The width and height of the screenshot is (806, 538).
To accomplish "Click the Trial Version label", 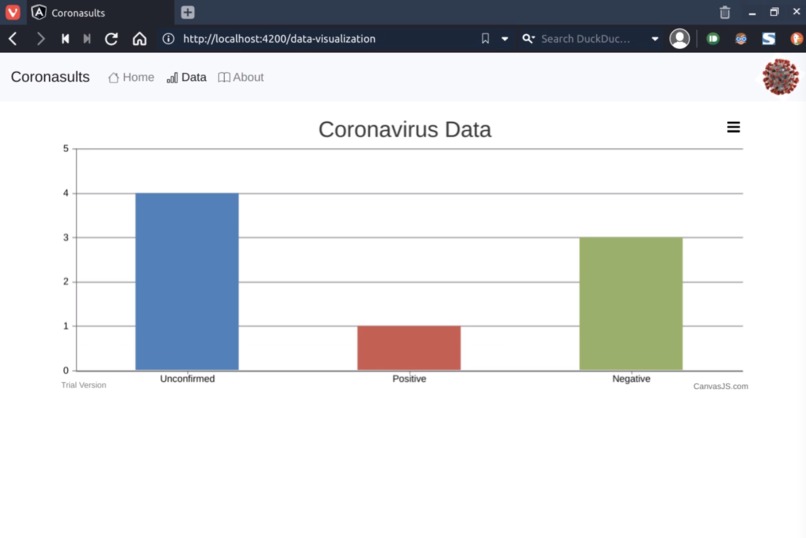I will 84,385.
